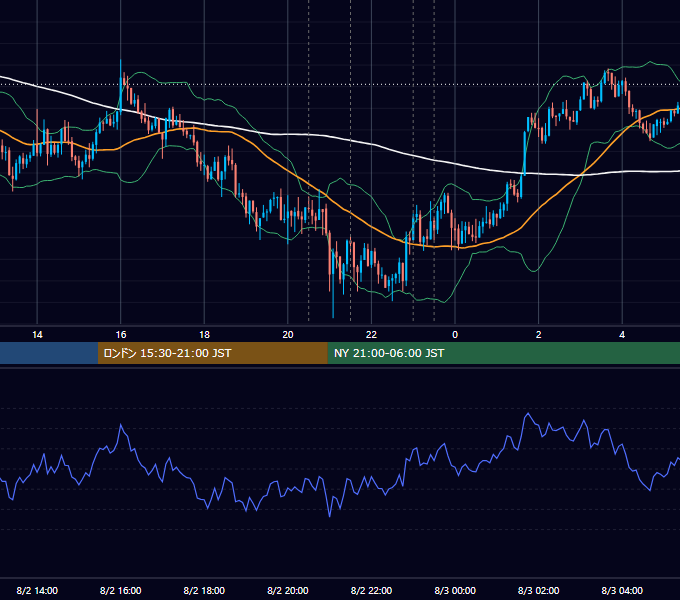Click the 4 hour label on price chart axis
Viewport: 680px width, 600px height.
622,335
